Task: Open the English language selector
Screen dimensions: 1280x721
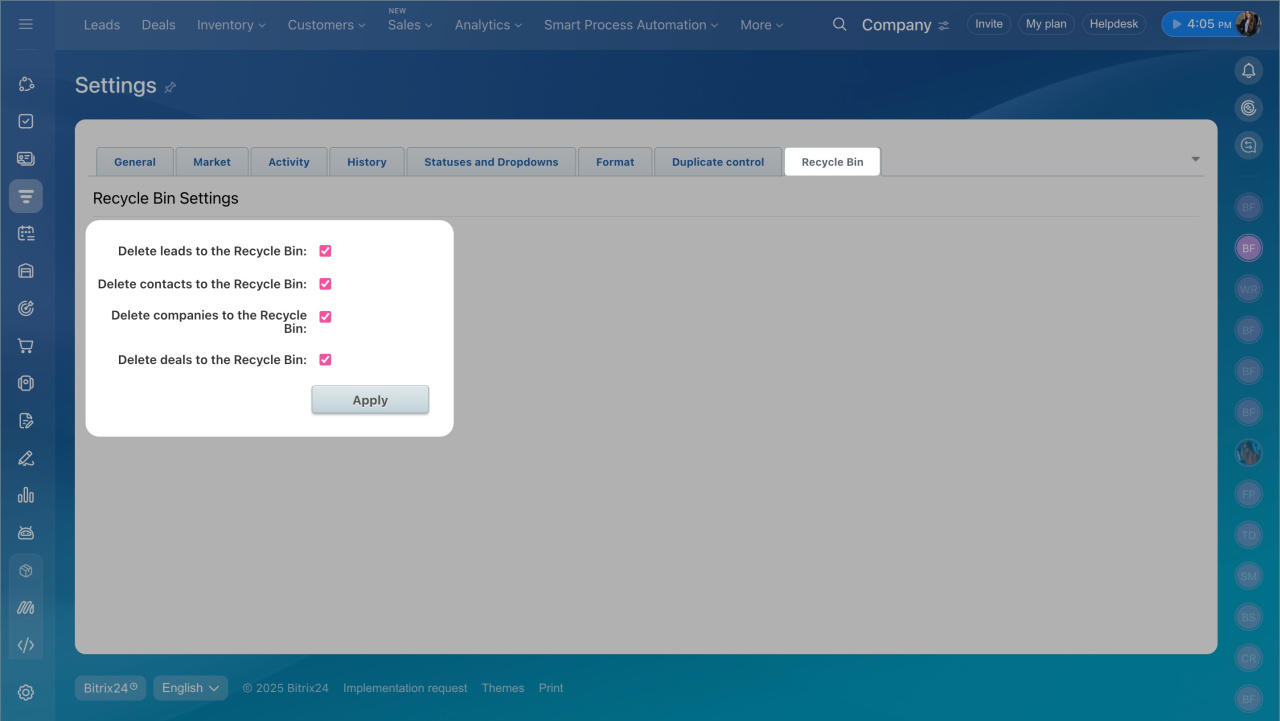Action: 190,688
